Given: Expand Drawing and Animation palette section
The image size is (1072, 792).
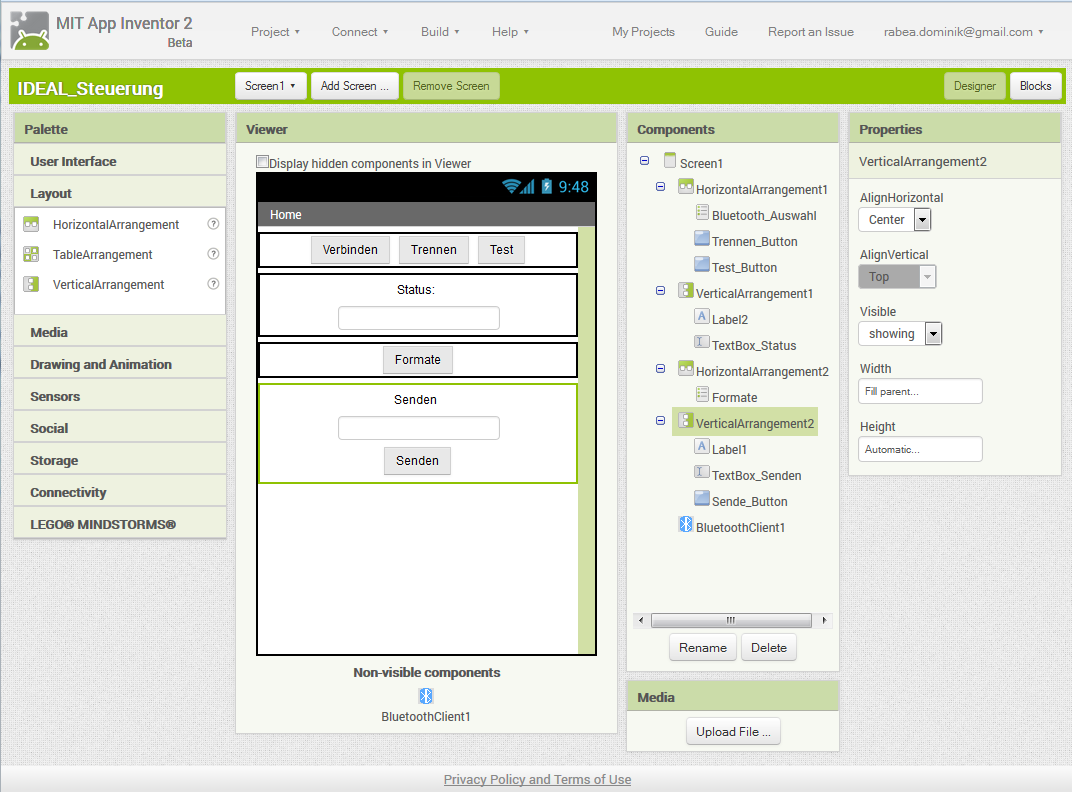Looking at the screenshot, I should 120,365.
